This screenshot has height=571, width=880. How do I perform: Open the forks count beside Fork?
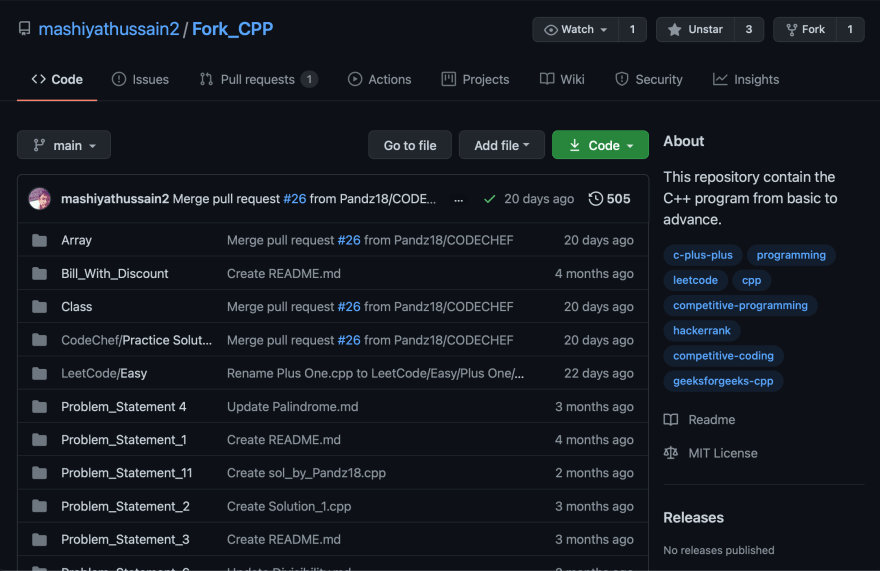pyautogui.click(x=850, y=29)
